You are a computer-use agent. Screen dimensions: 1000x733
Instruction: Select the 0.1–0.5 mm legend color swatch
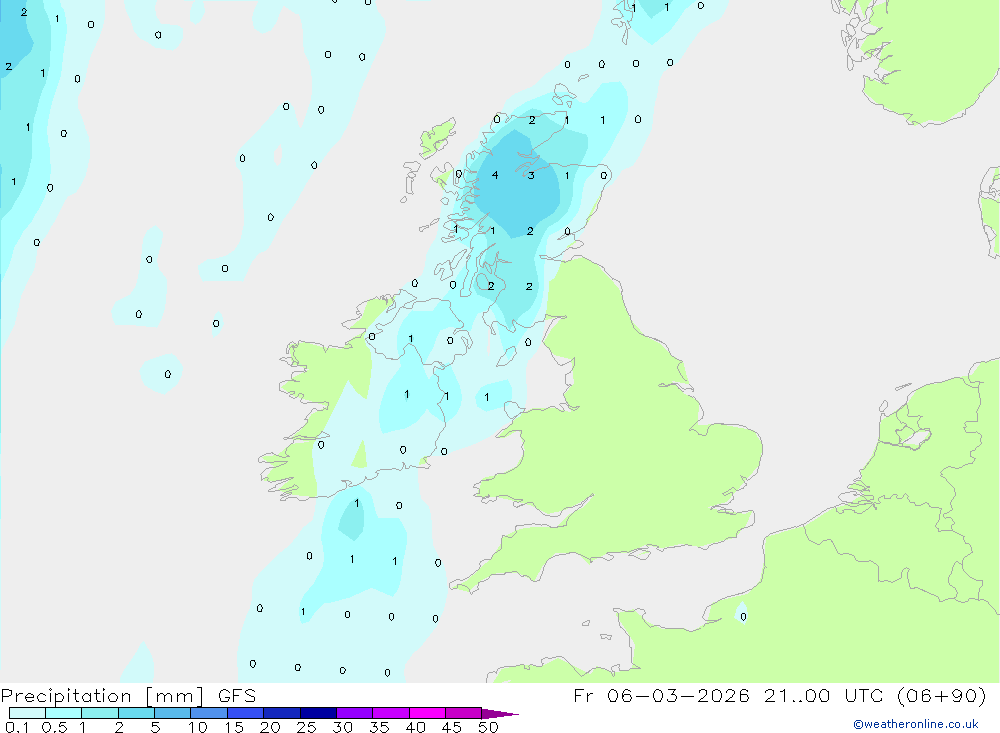pyautogui.click(x=27, y=713)
